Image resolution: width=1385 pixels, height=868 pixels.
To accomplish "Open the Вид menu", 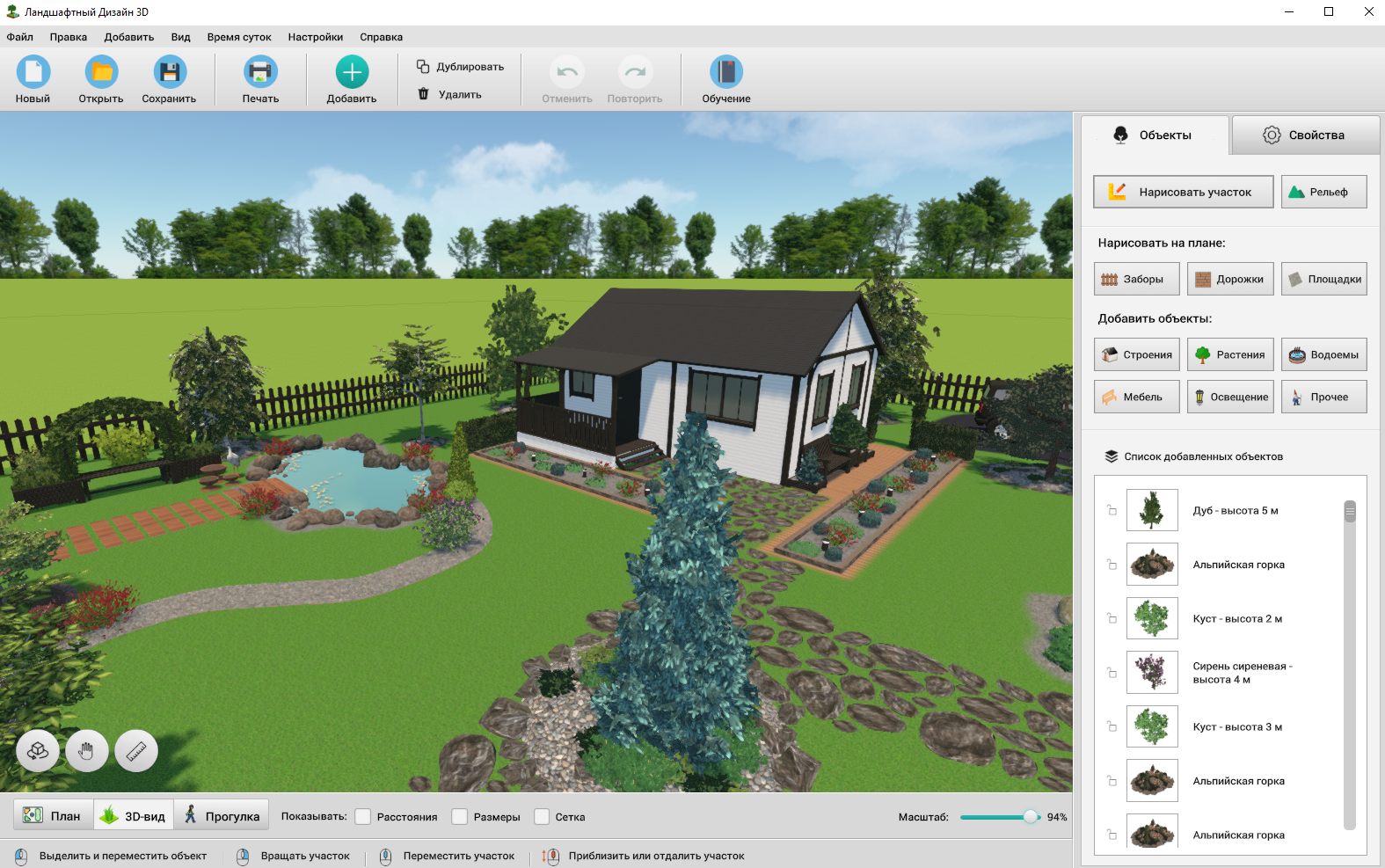I will 180,37.
